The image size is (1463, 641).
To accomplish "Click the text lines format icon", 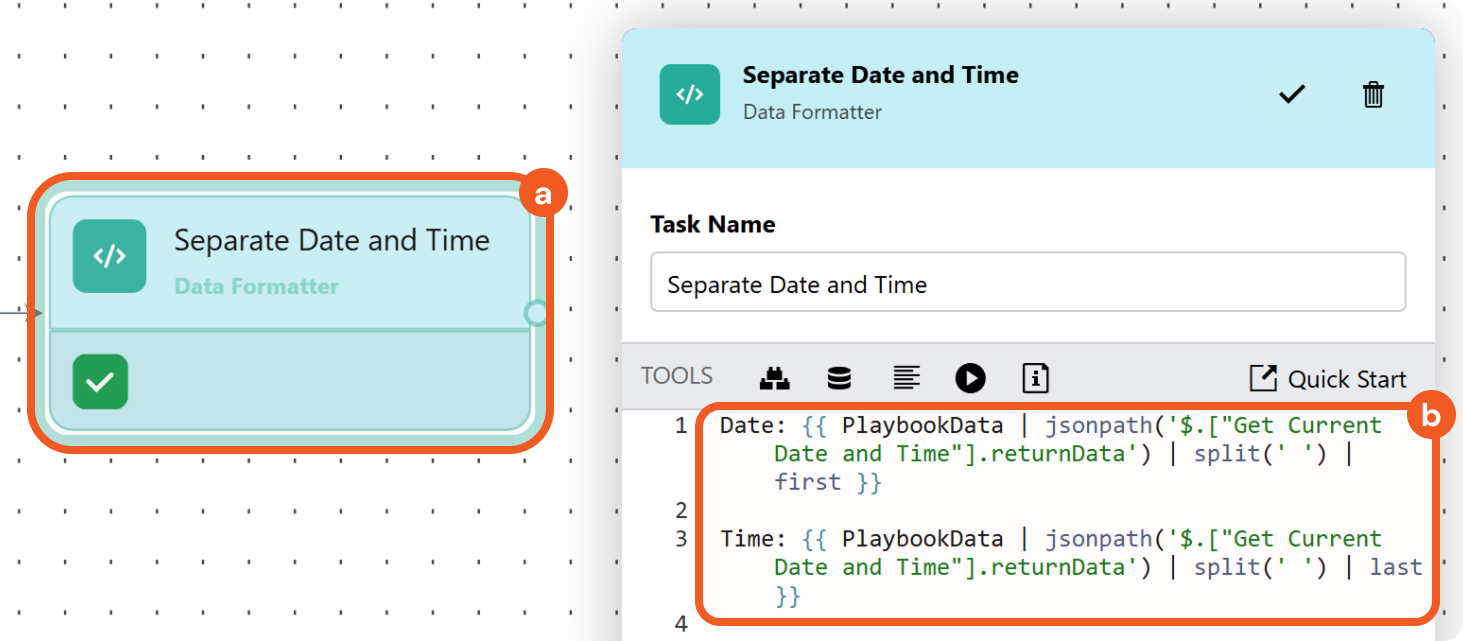I will (x=906, y=378).
